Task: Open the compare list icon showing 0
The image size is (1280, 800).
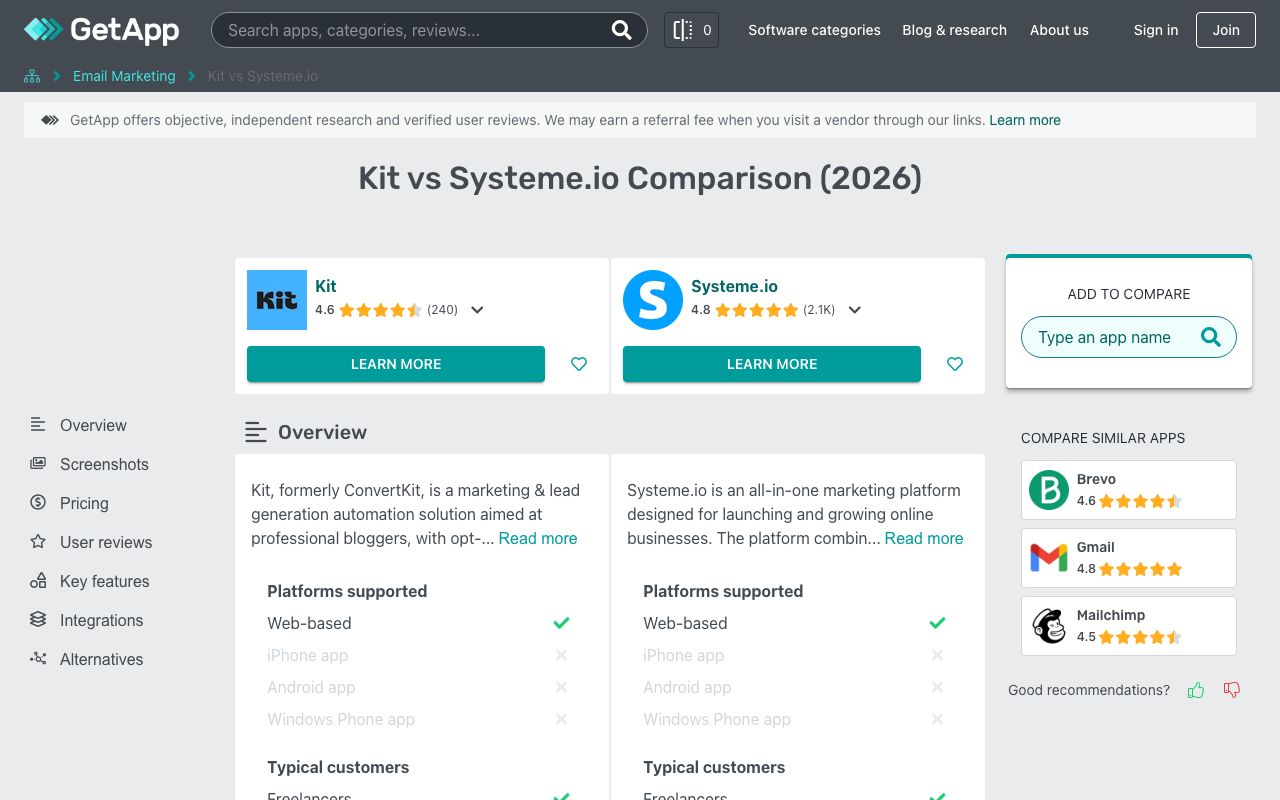Action: 691,30
